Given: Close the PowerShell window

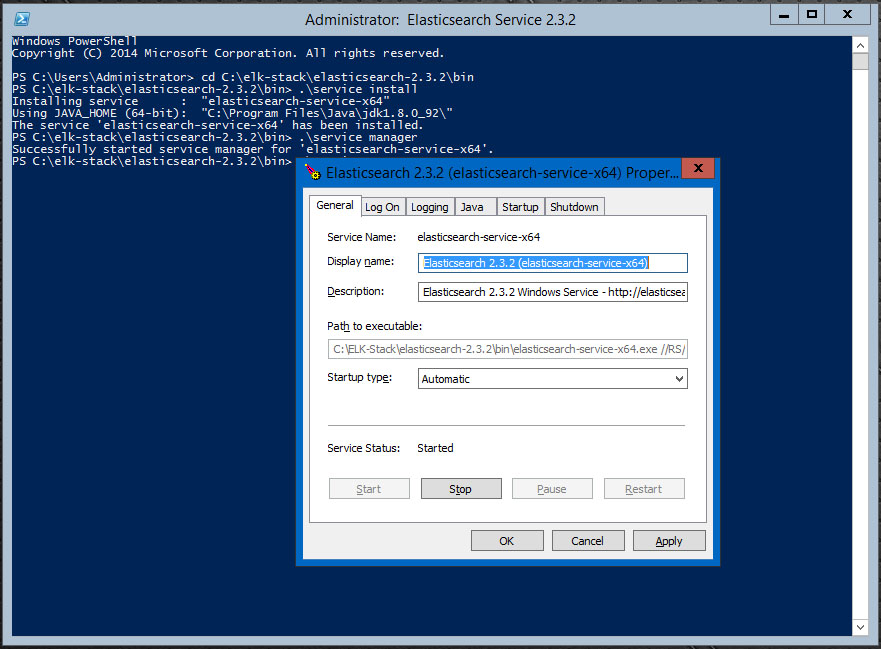Looking at the screenshot, I should (x=847, y=15).
